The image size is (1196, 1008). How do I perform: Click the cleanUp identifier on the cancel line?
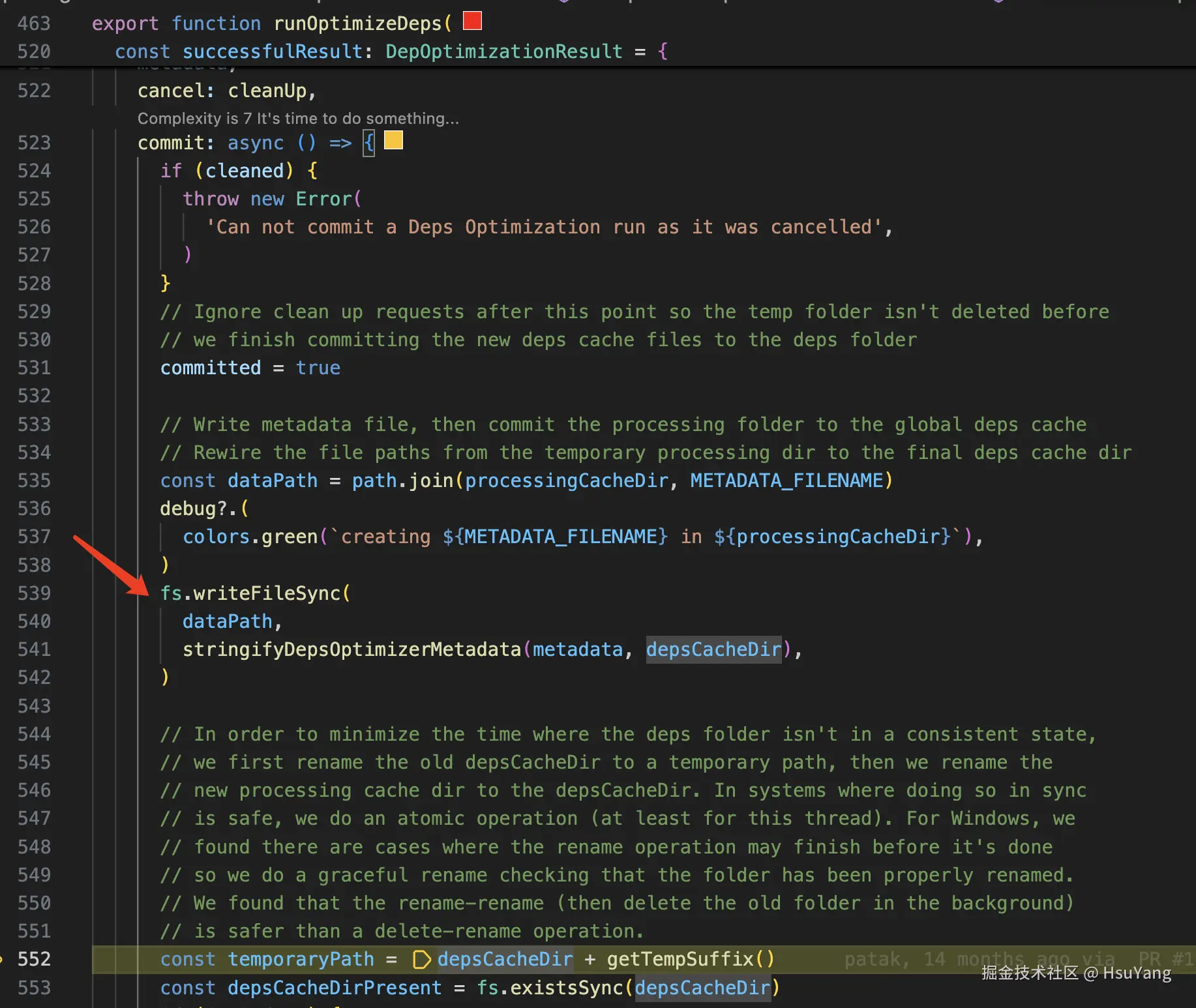267,91
